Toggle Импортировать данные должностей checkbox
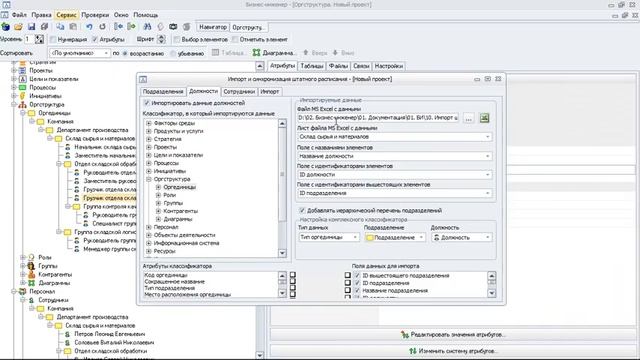Viewport: 640px width, 360px height. click(147, 103)
